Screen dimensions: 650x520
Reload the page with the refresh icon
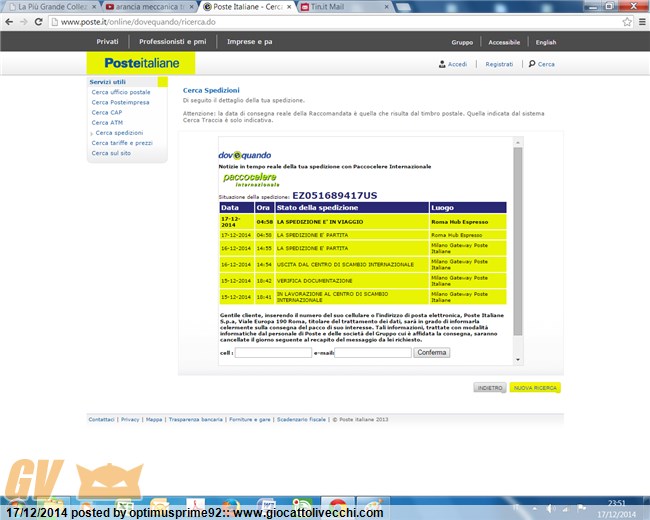click(39, 22)
